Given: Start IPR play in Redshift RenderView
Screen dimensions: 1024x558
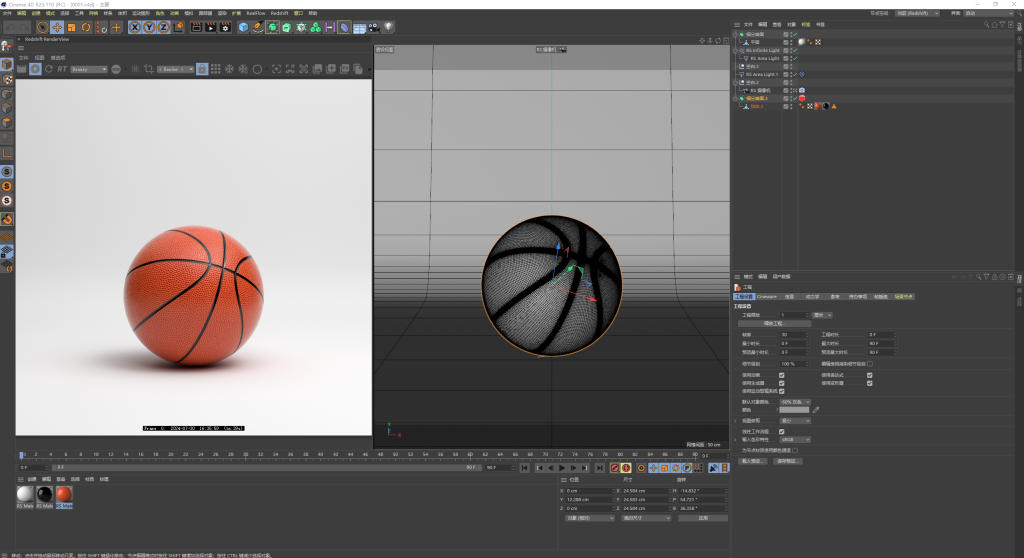Looking at the screenshot, I should click(x=35, y=69).
